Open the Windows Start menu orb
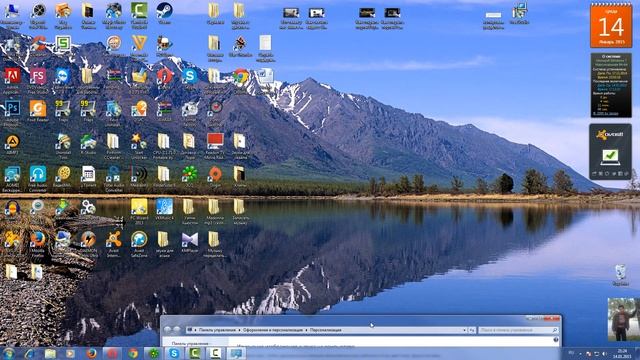Viewport: 640px width, 360px height. click(9, 353)
